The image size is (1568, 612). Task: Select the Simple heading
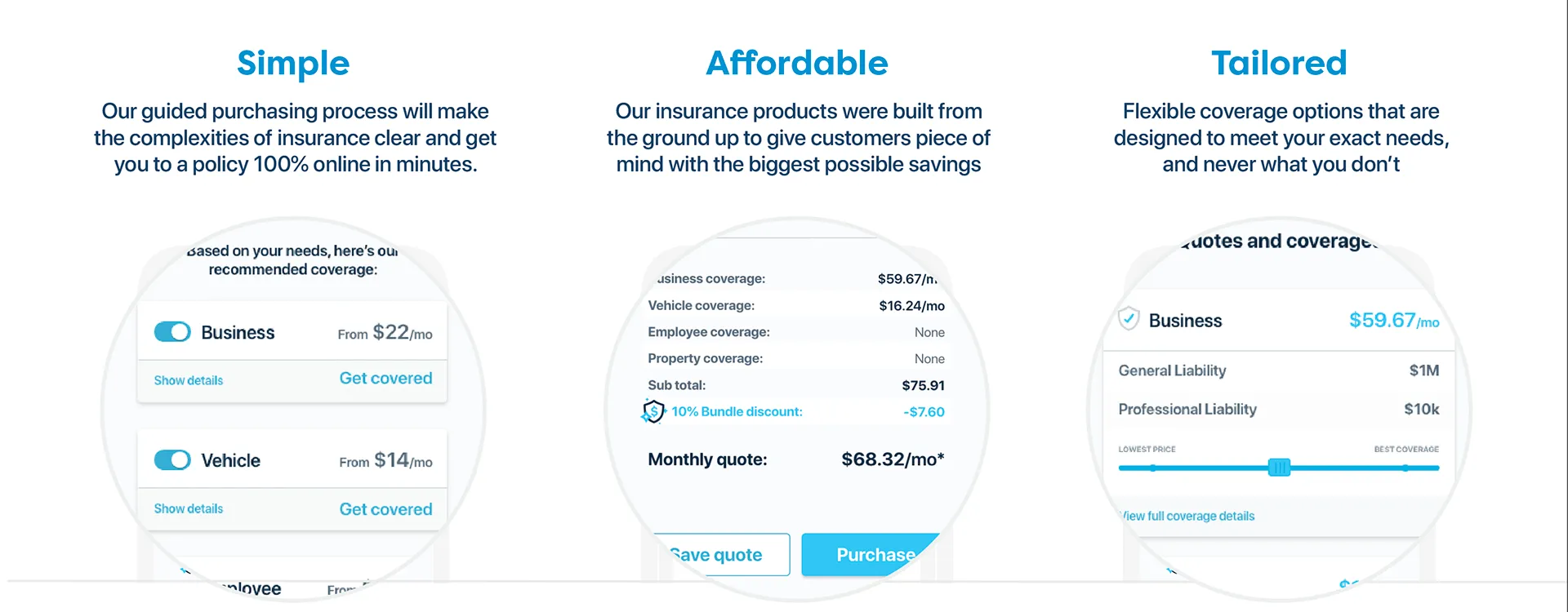tap(293, 63)
